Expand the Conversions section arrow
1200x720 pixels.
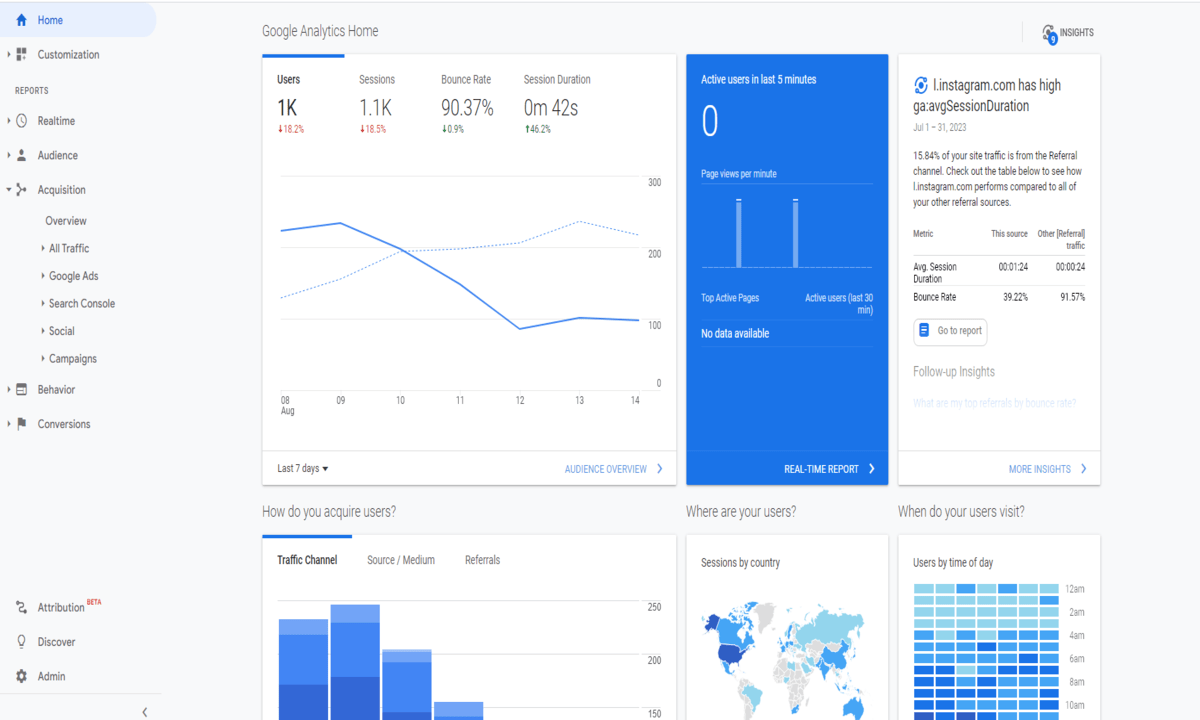coord(9,424)
